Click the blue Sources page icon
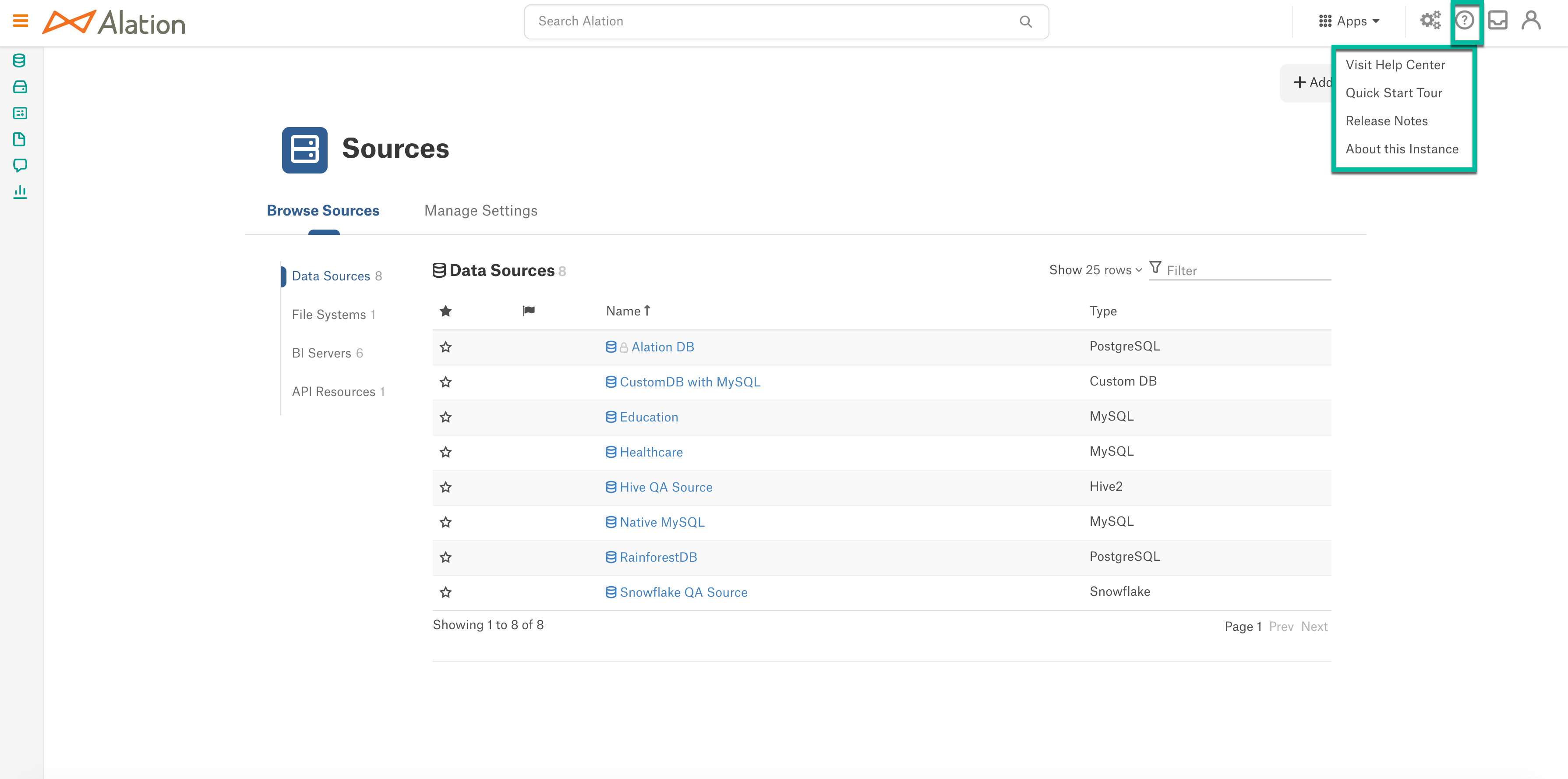Image resolution: width=1568 pixels, height=779 pixels. point(304,150)
